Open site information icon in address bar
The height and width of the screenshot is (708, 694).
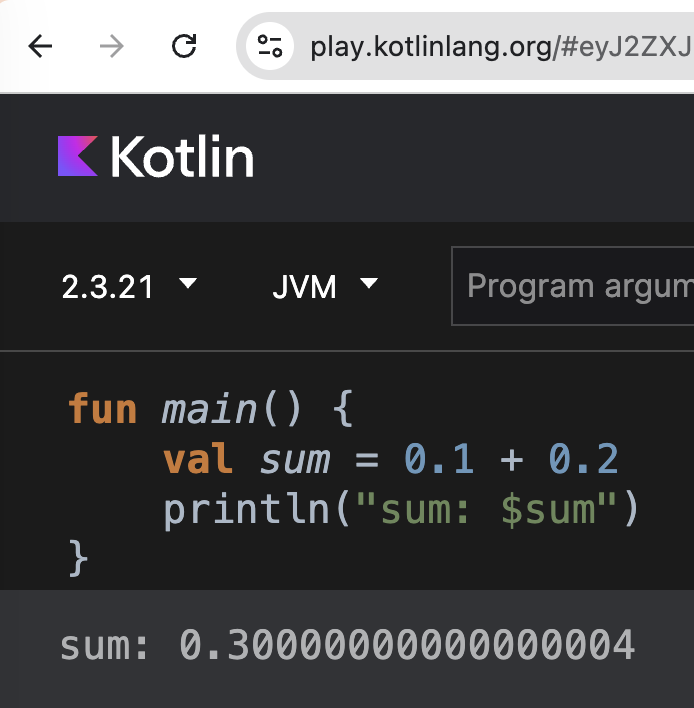[x=270, y=46]
